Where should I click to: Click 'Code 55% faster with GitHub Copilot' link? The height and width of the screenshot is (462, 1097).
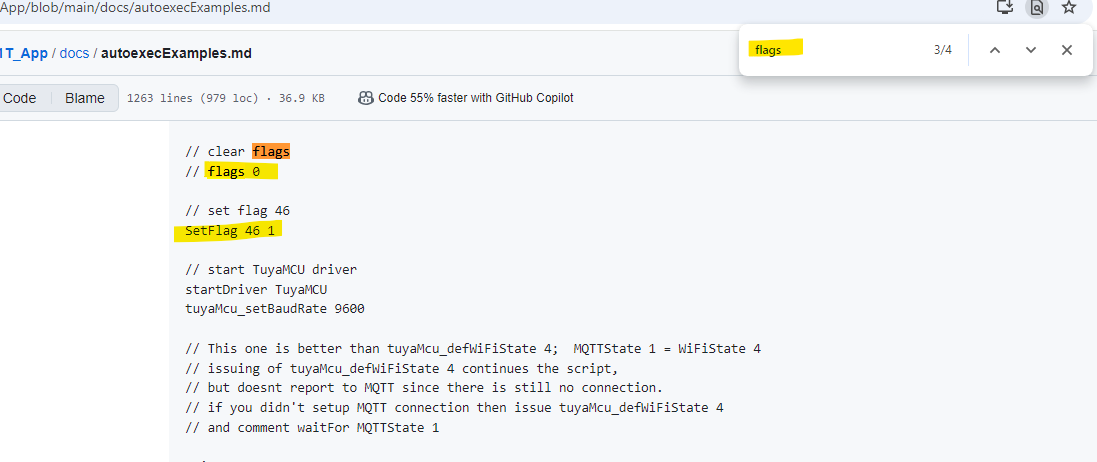(x=476, y=98)
